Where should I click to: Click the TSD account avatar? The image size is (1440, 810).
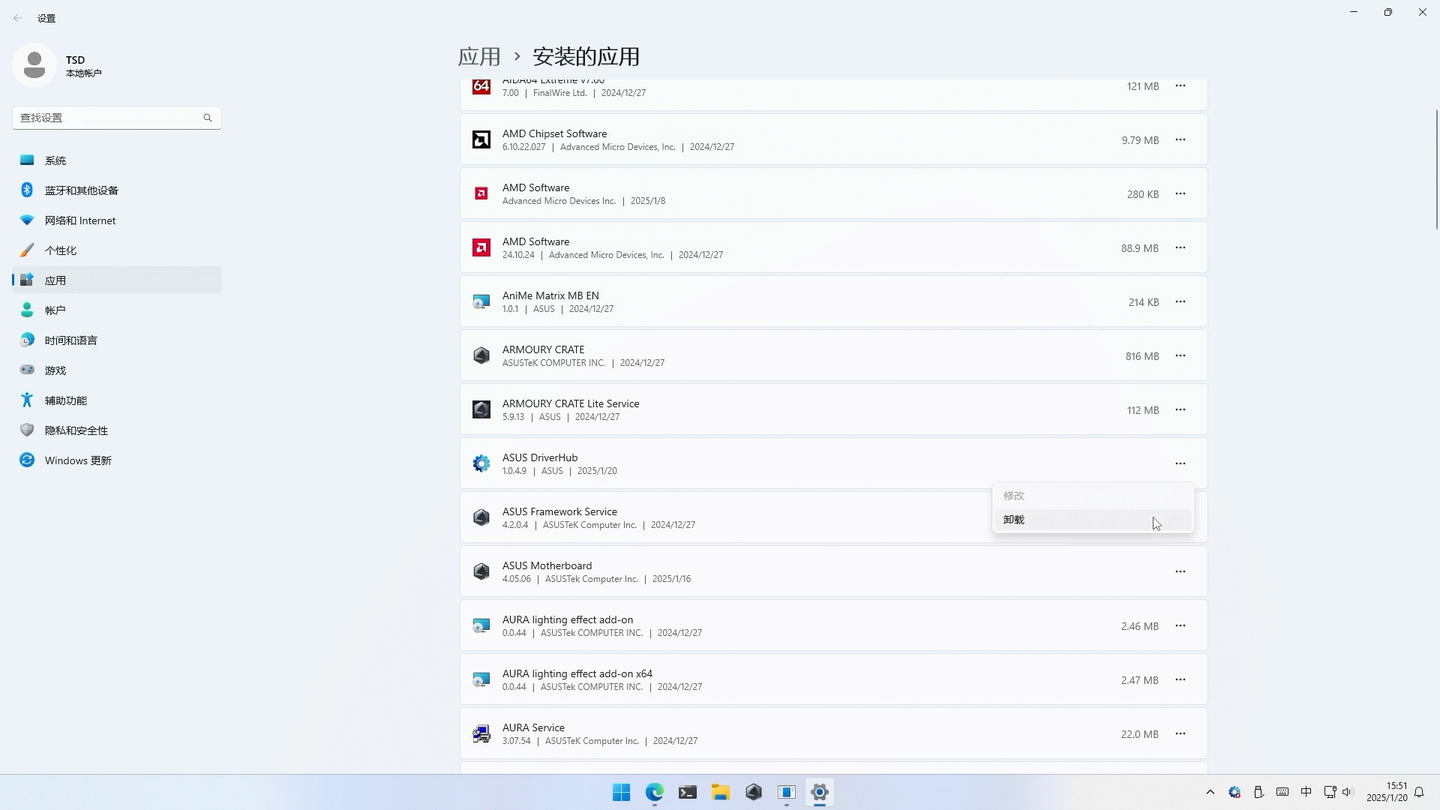coord(34,64)
